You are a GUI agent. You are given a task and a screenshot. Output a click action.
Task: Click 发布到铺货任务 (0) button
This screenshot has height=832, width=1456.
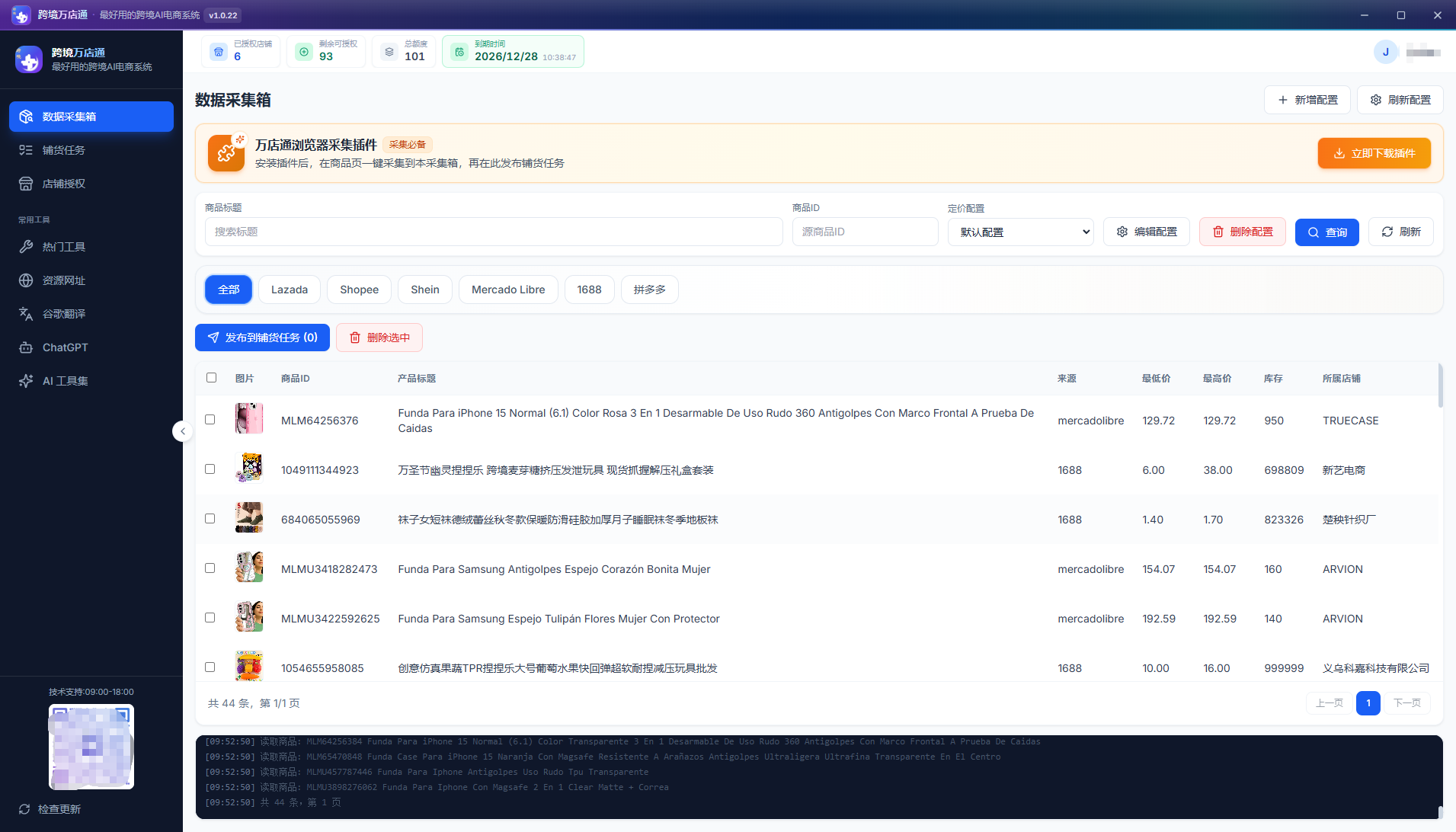[x=262, y=338]
